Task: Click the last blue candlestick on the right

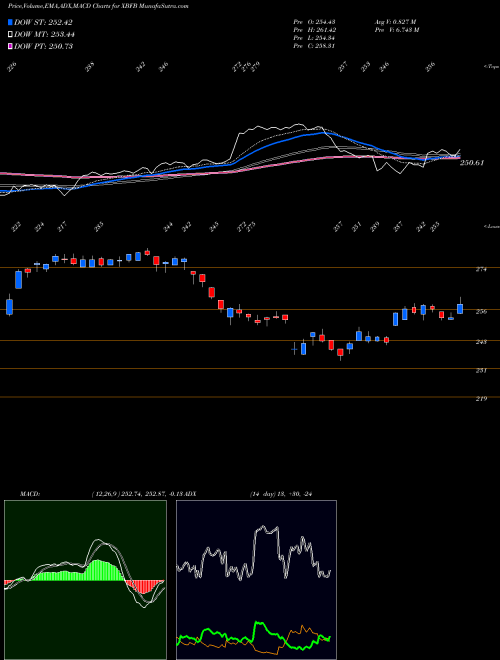Action: click(x=460, y=309)
